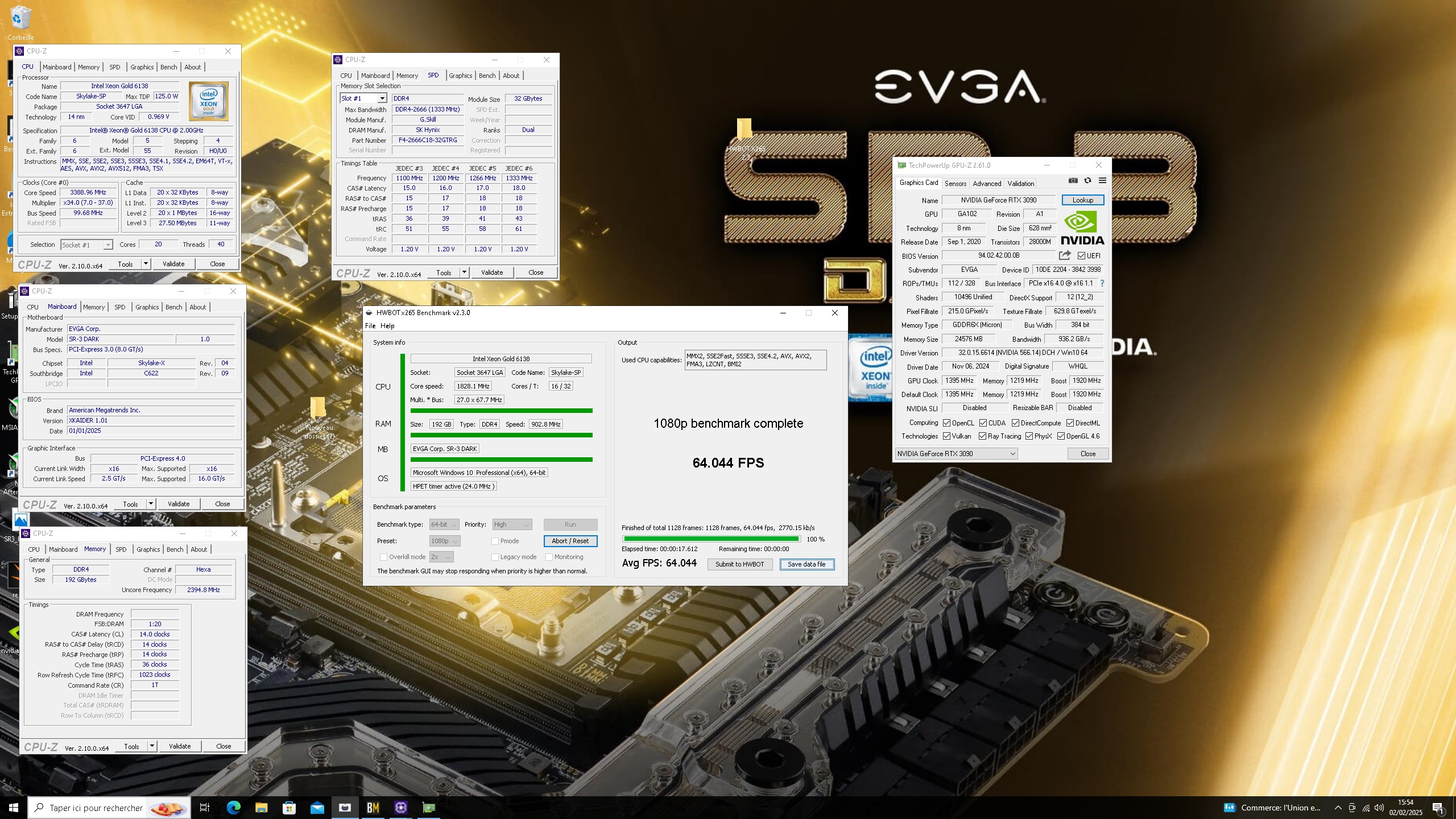Open the HWBOT X265 2.3 desktop folder

(x=744, y=129)
